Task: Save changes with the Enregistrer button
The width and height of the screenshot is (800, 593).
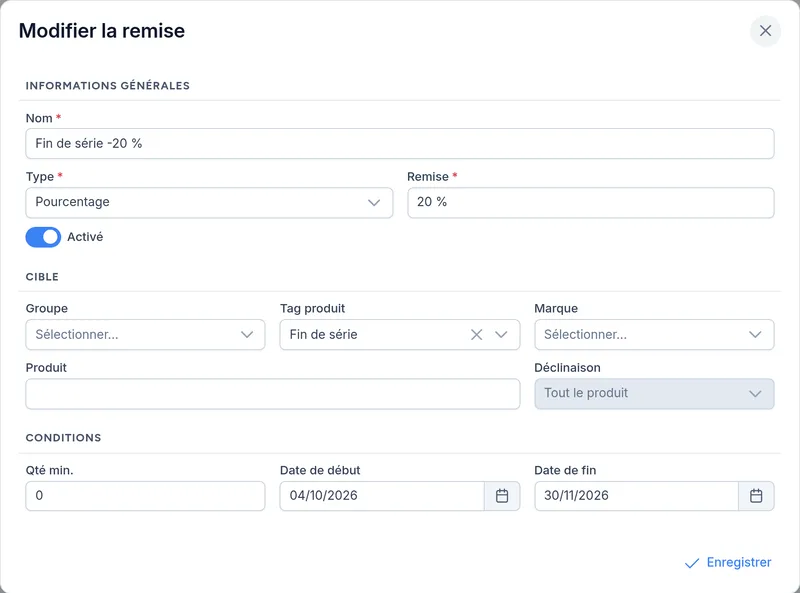Action: [728, 562]
